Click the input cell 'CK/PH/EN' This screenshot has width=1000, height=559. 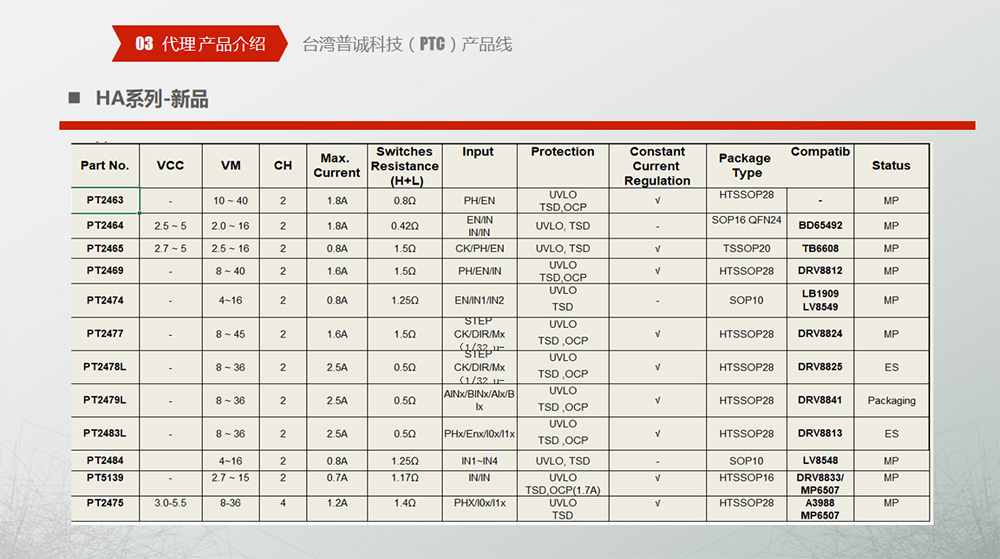tap(480, 249)
